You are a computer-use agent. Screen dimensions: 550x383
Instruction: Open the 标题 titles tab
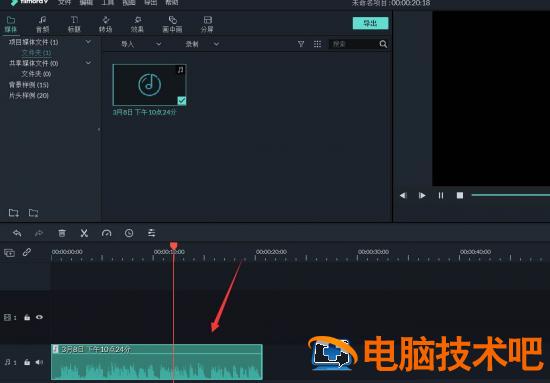pos(74,25)
